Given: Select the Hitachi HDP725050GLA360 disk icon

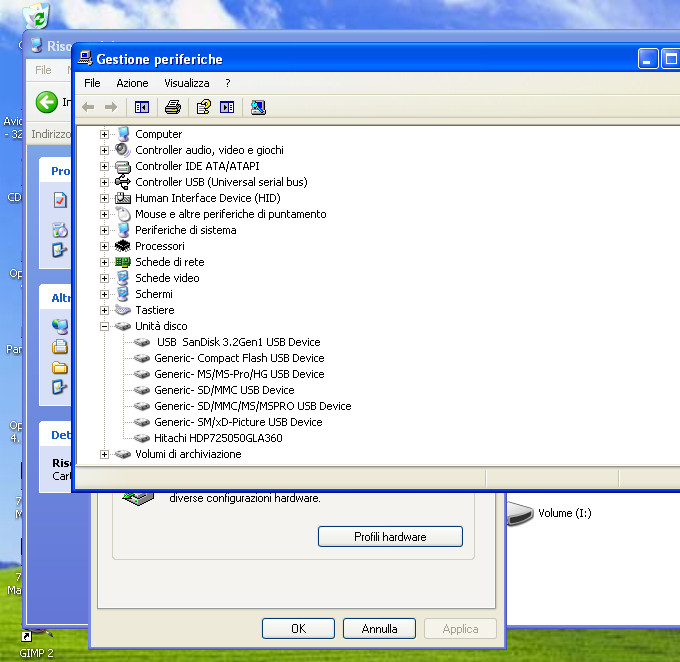Looking at the screenshot, I should coord(142,438).
